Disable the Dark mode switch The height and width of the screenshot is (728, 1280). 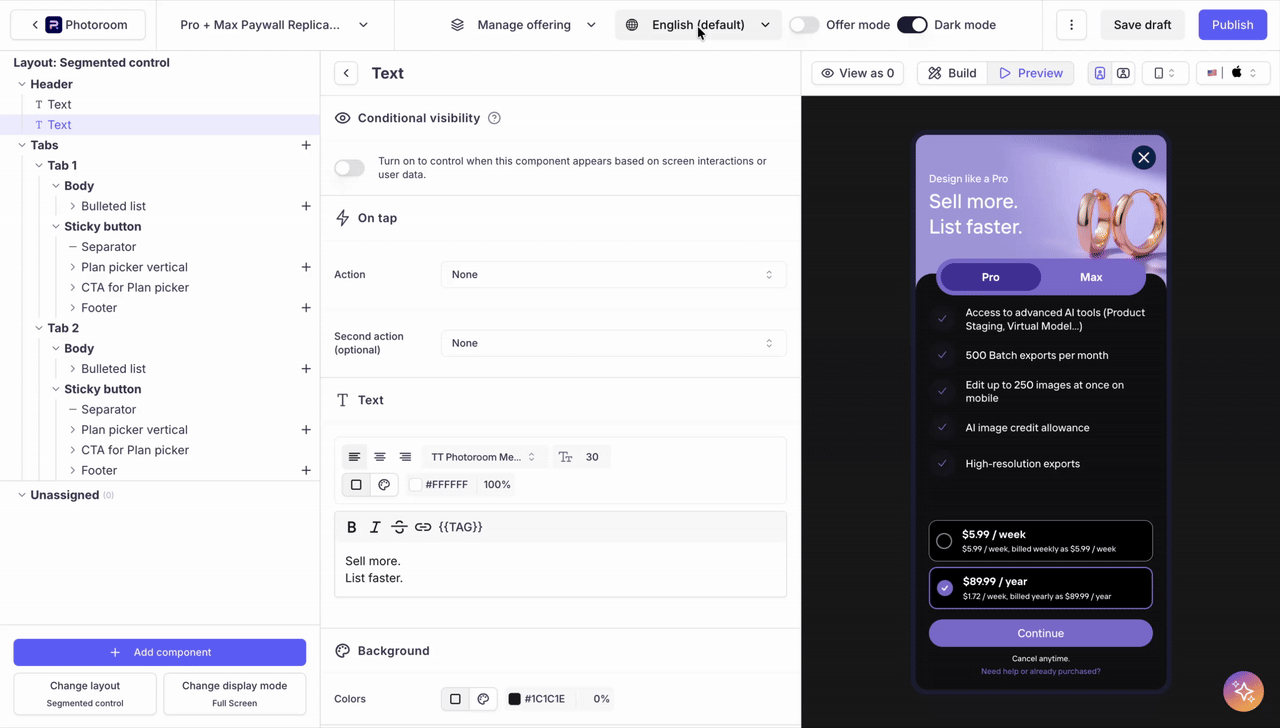pos(912,25)
